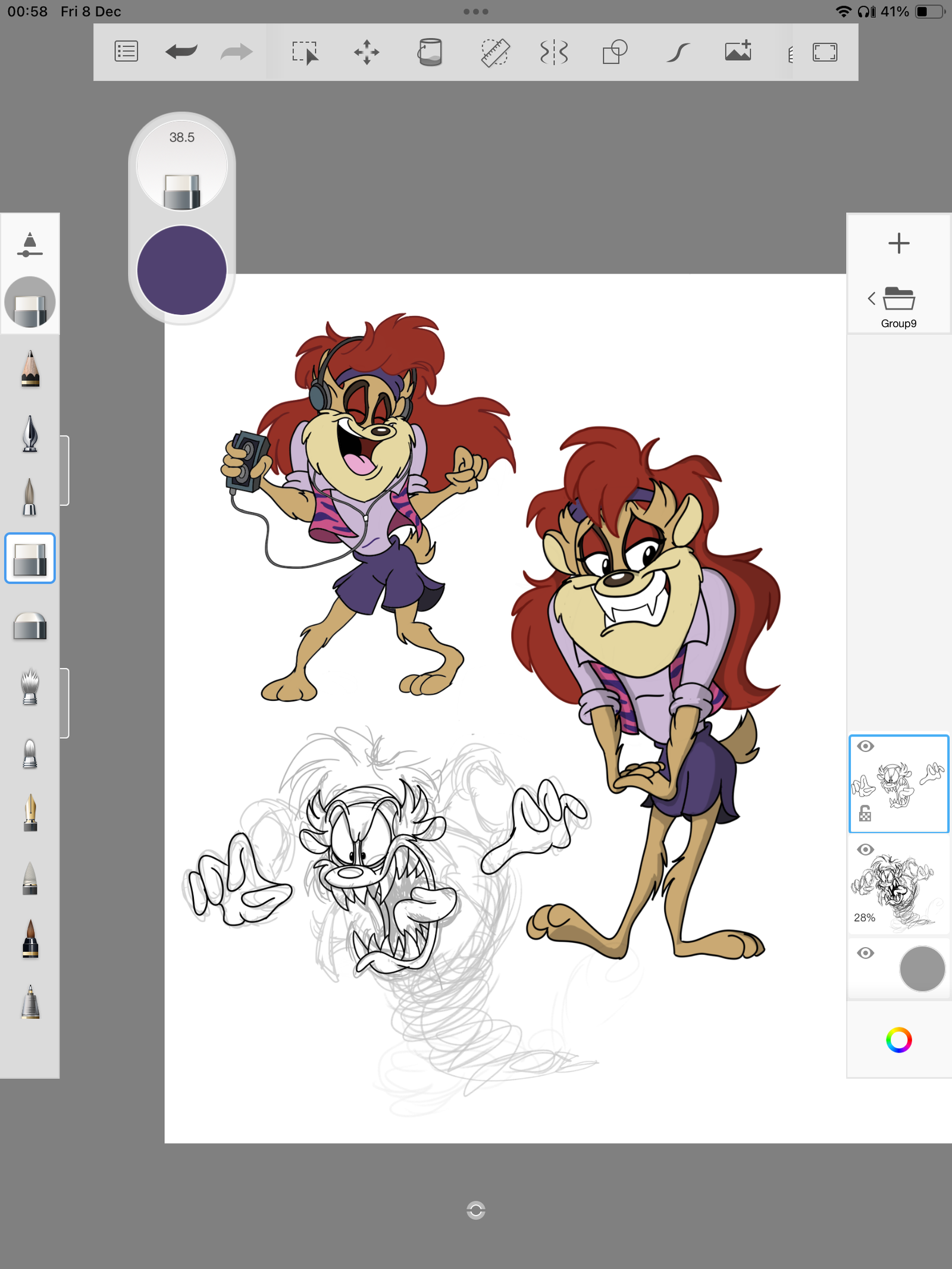Image resolution: width=952 pixels, height=1269 pixels.
Task: Tap the Group9 folder label
Action: 898,324
